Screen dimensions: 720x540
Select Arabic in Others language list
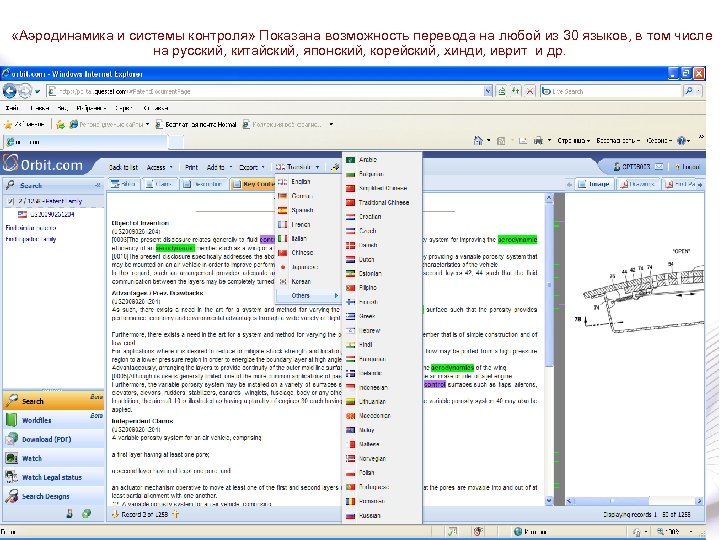(382, 159)
